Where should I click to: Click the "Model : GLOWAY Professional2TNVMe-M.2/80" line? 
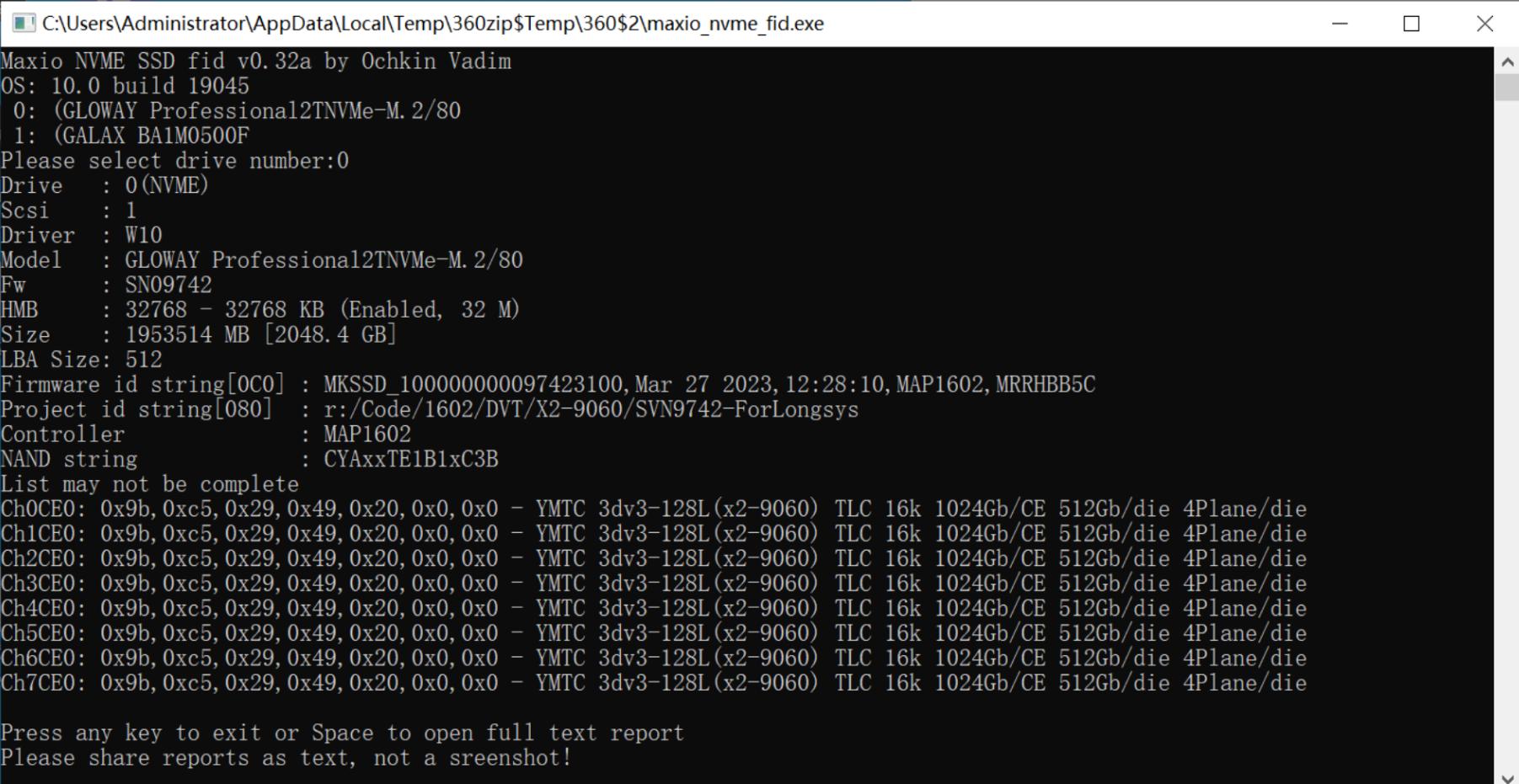[262, 260]
